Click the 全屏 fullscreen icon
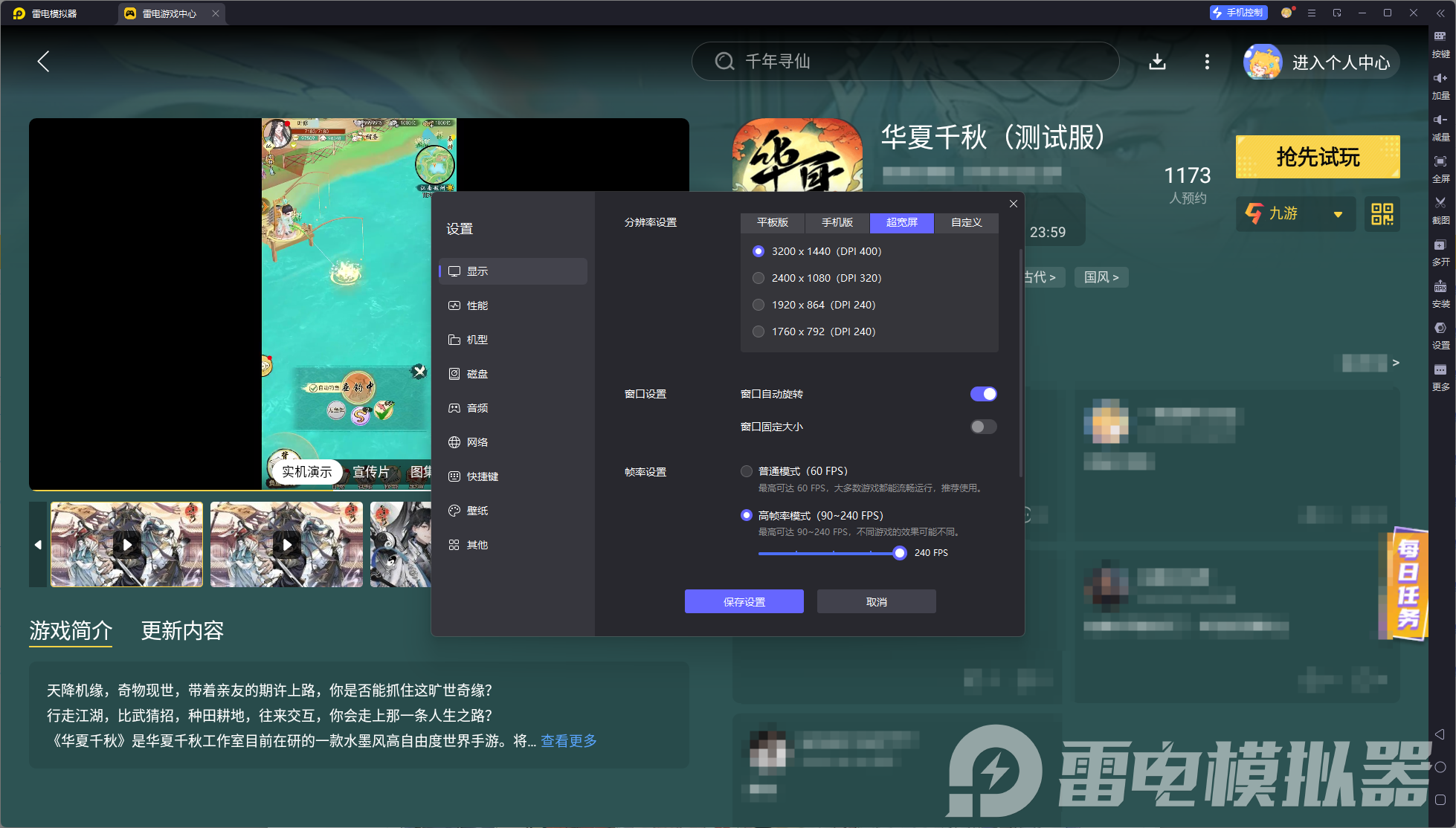 (1441, 169)
